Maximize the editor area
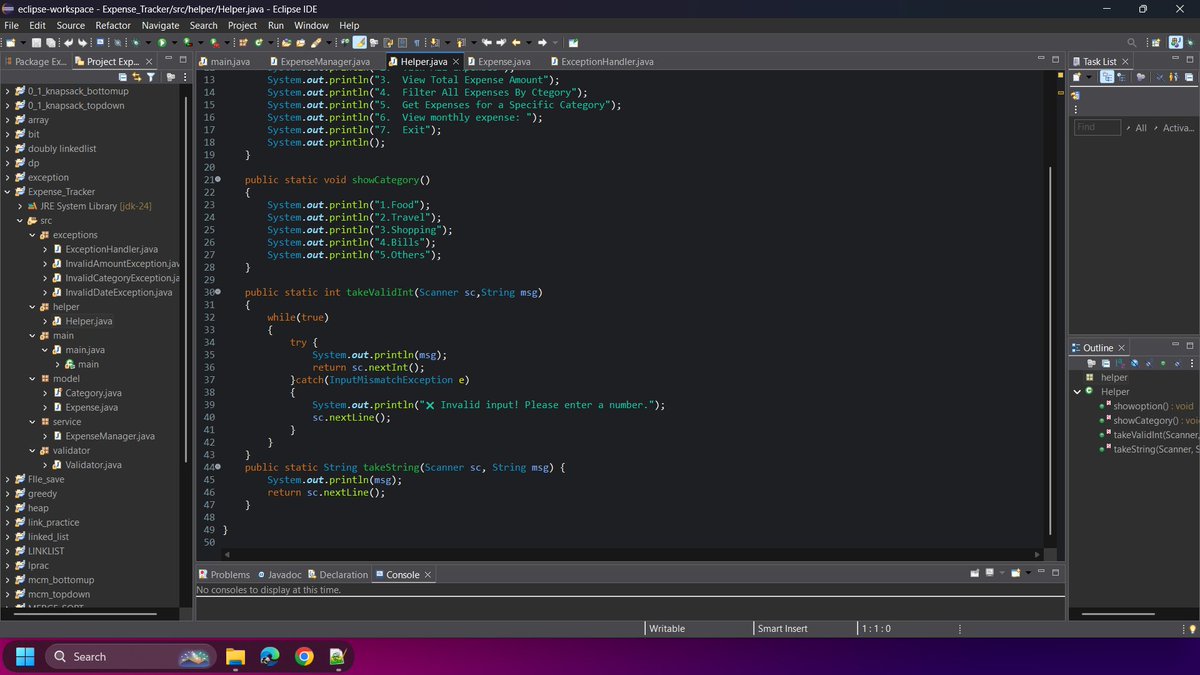The height and width of the screenshot is (675, 1200). point(1056,61)
